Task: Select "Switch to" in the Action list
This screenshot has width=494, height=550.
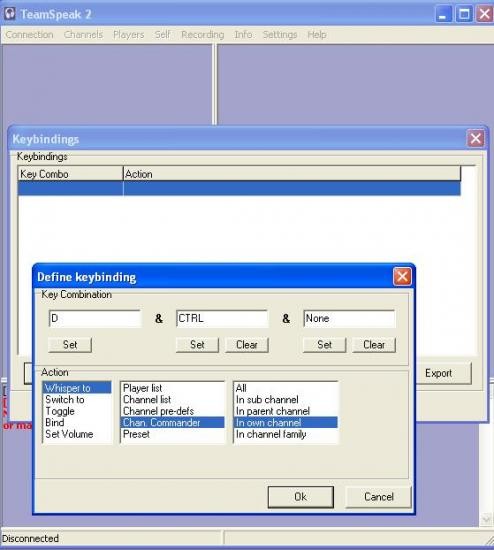Action: [x=65, y=400]
